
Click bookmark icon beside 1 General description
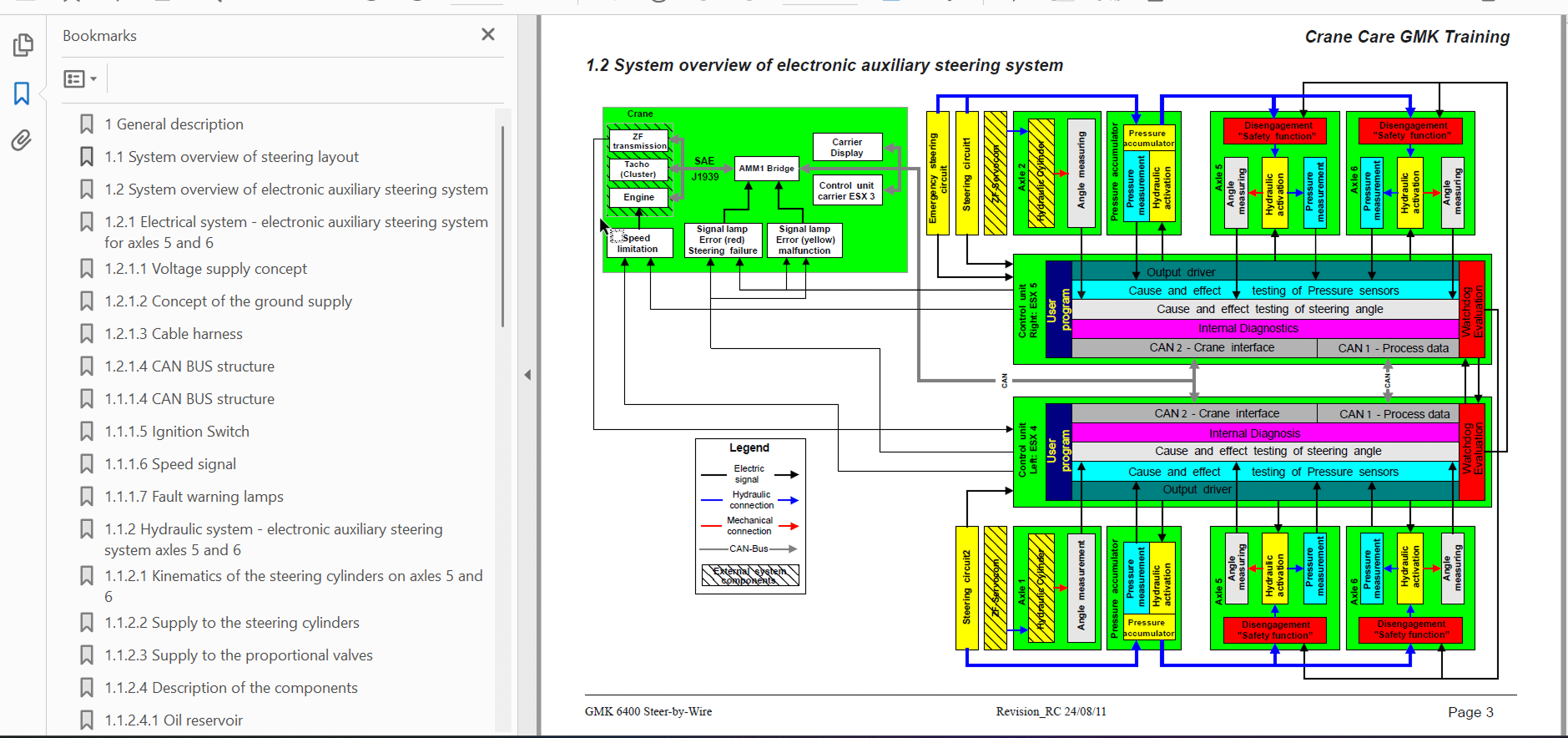tap(87, 124)
